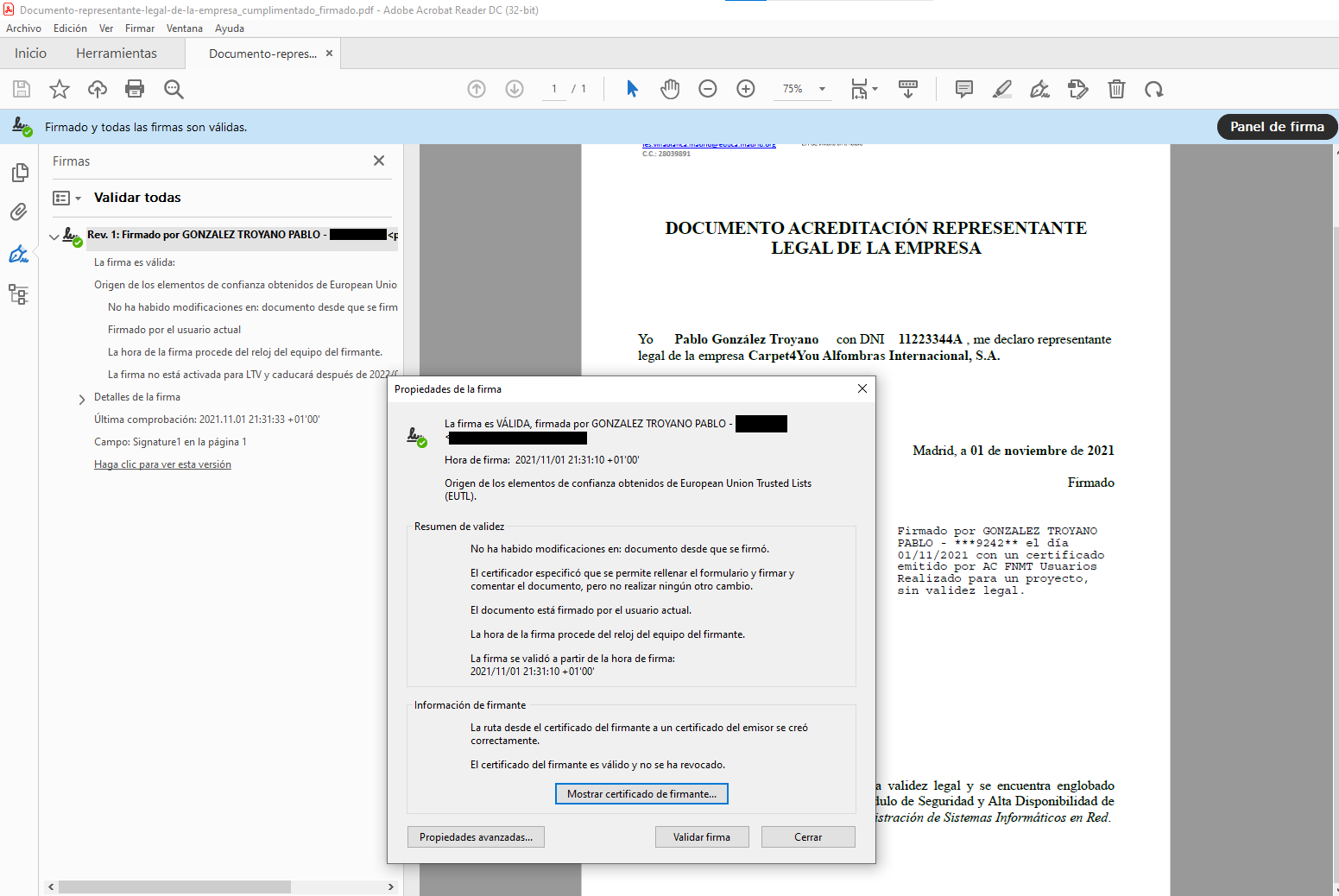Click the print icon in toolbar
Screen dimensions: 1339x896
135,89
